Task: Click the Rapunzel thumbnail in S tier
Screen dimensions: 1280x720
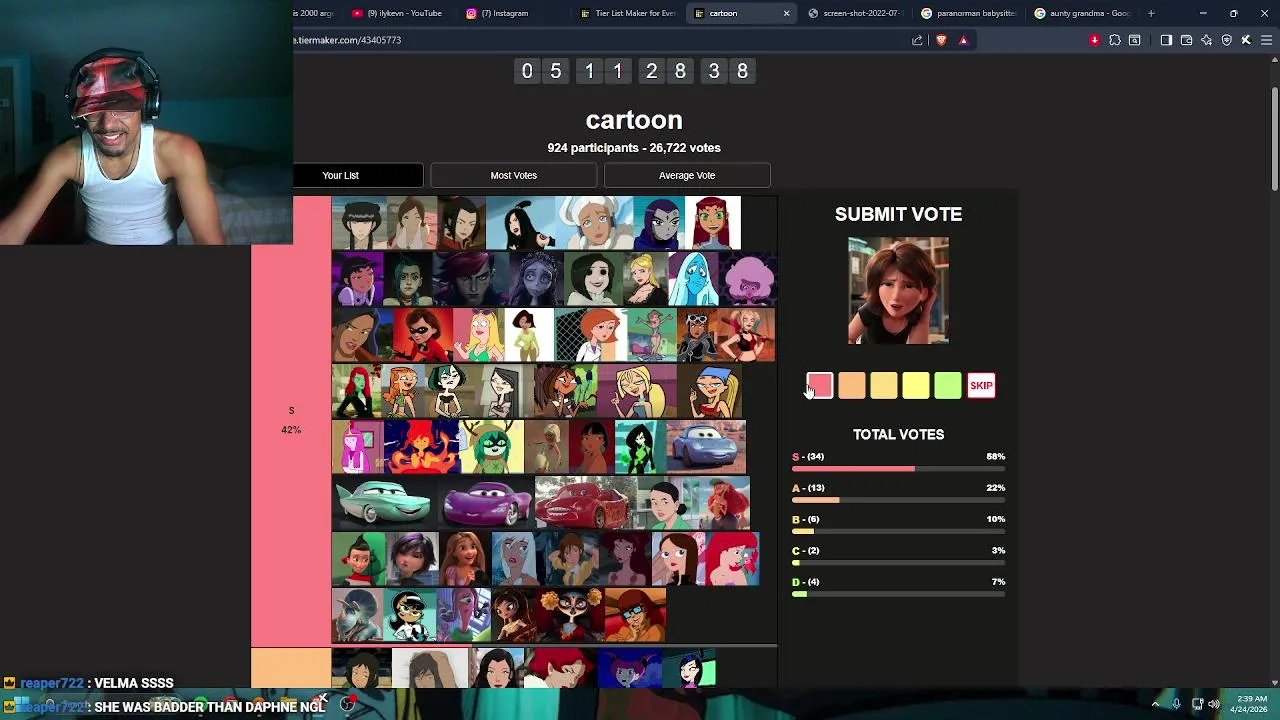Action: coord(464,559)
